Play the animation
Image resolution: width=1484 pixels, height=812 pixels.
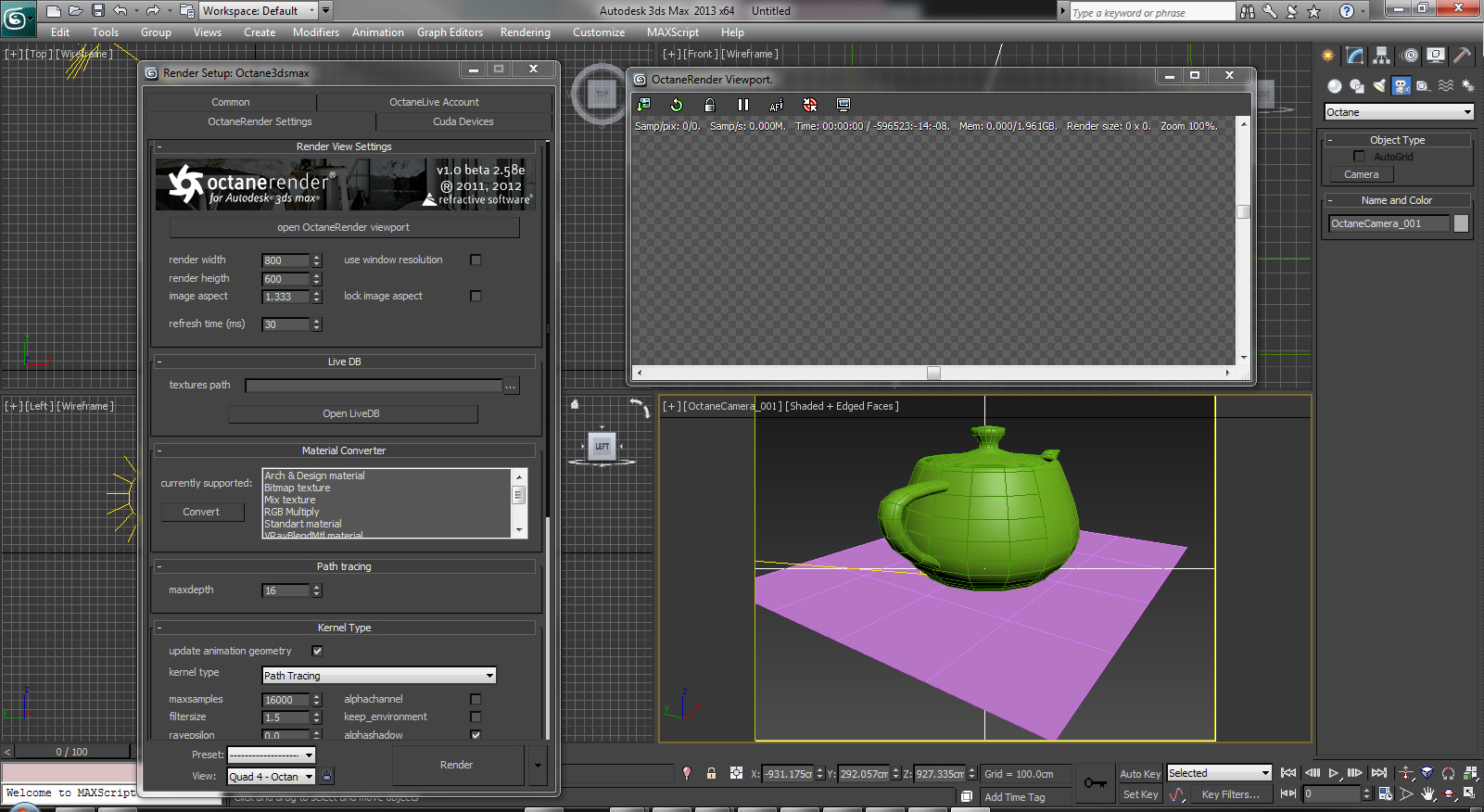pyautogui.click(x=1334, y=773)
